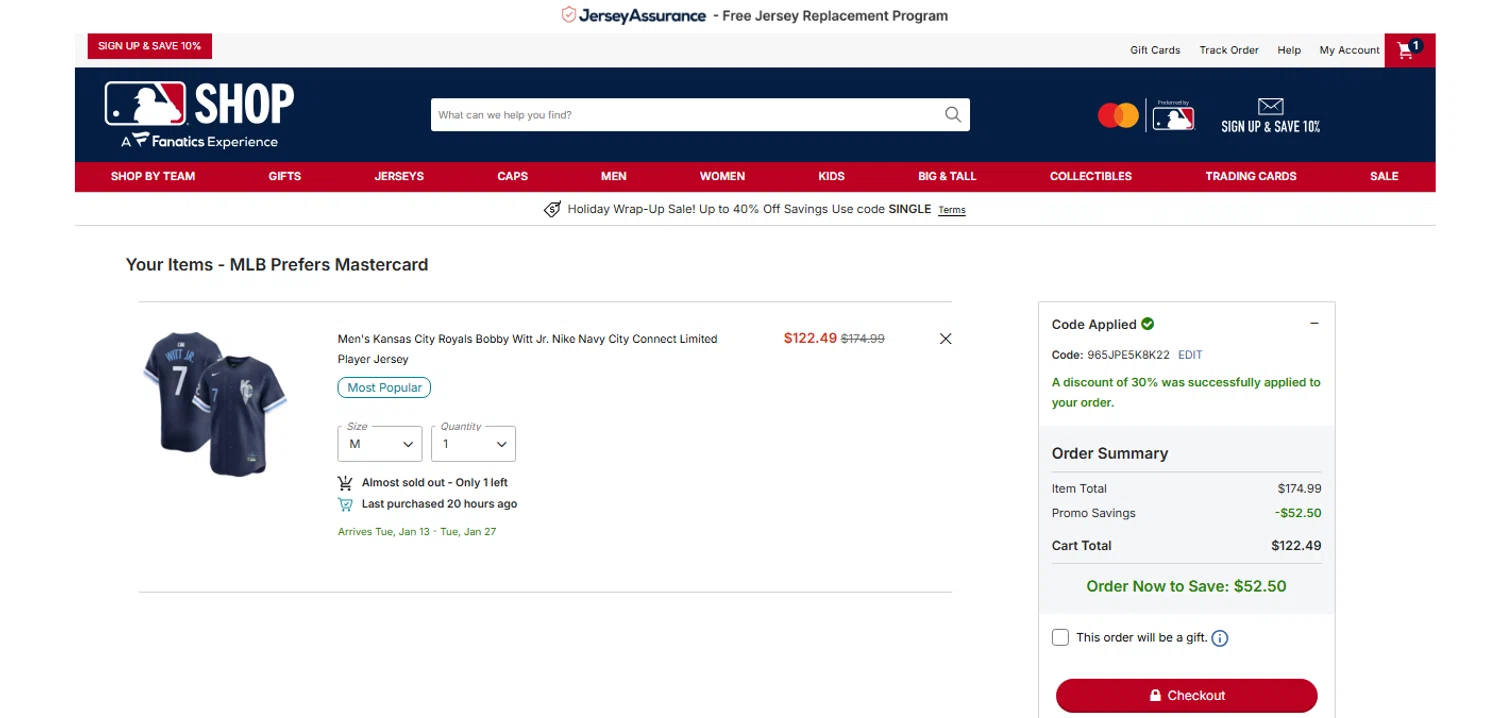
Task: Click the gift info icon
Action: (x=1219, y=638)
